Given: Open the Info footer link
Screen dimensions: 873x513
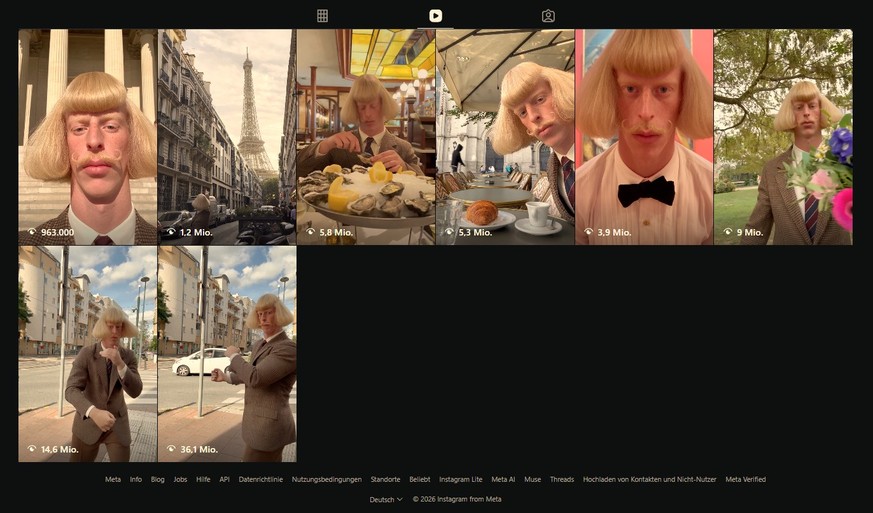Looking at the screenshot, I should pos(136,479).
